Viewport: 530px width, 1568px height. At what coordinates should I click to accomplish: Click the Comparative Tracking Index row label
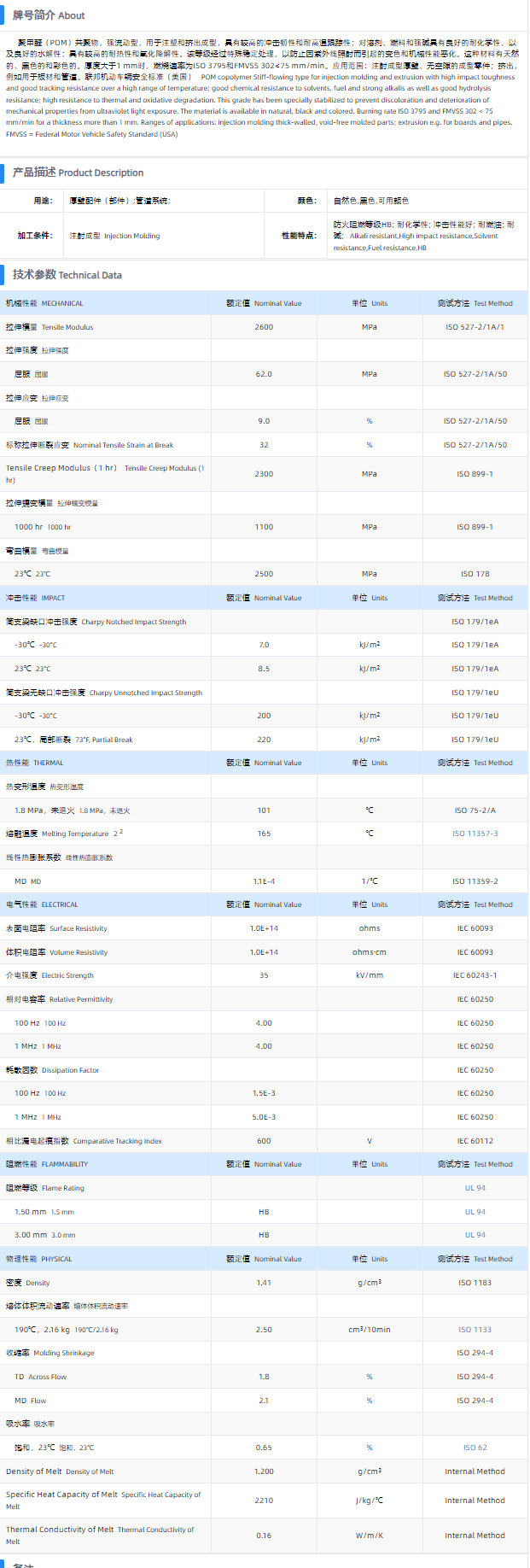point(84,1141)
